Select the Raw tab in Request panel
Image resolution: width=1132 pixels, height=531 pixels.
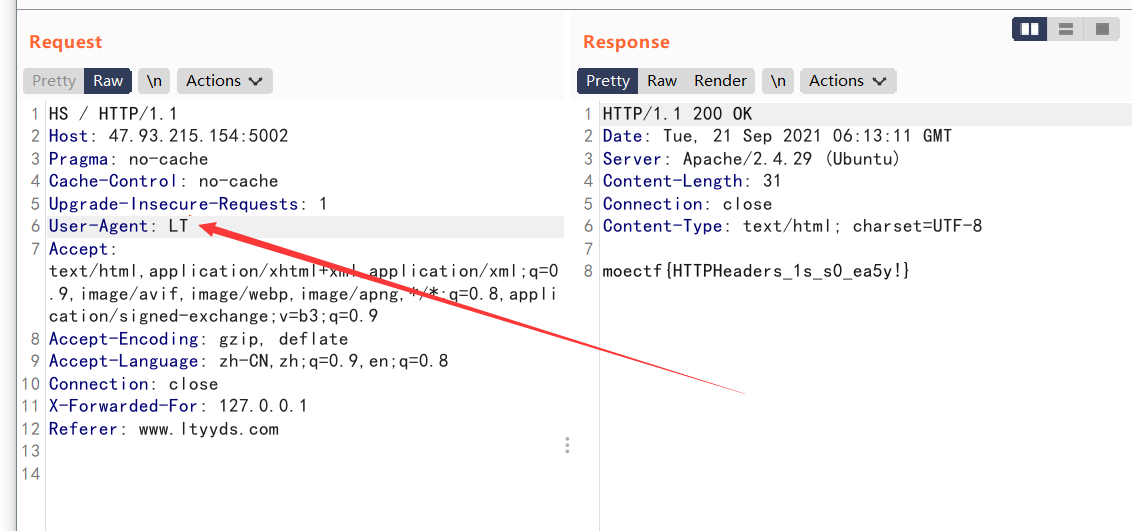click(108, 81)
